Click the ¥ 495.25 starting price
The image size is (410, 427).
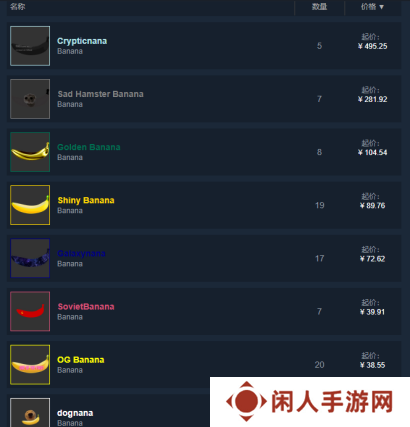373,46
